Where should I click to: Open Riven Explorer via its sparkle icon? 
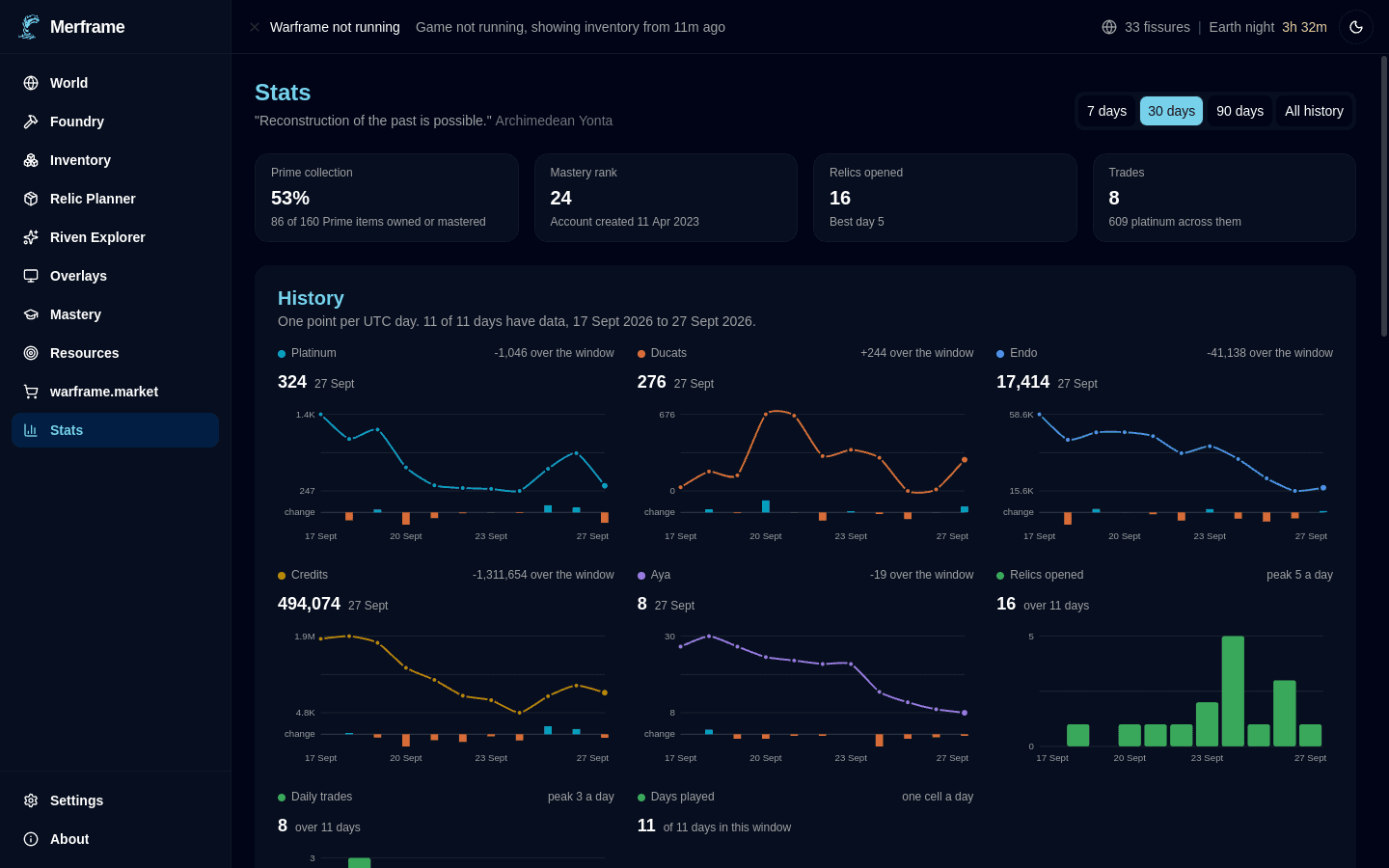pyautogui.click(x=31, y=237)
